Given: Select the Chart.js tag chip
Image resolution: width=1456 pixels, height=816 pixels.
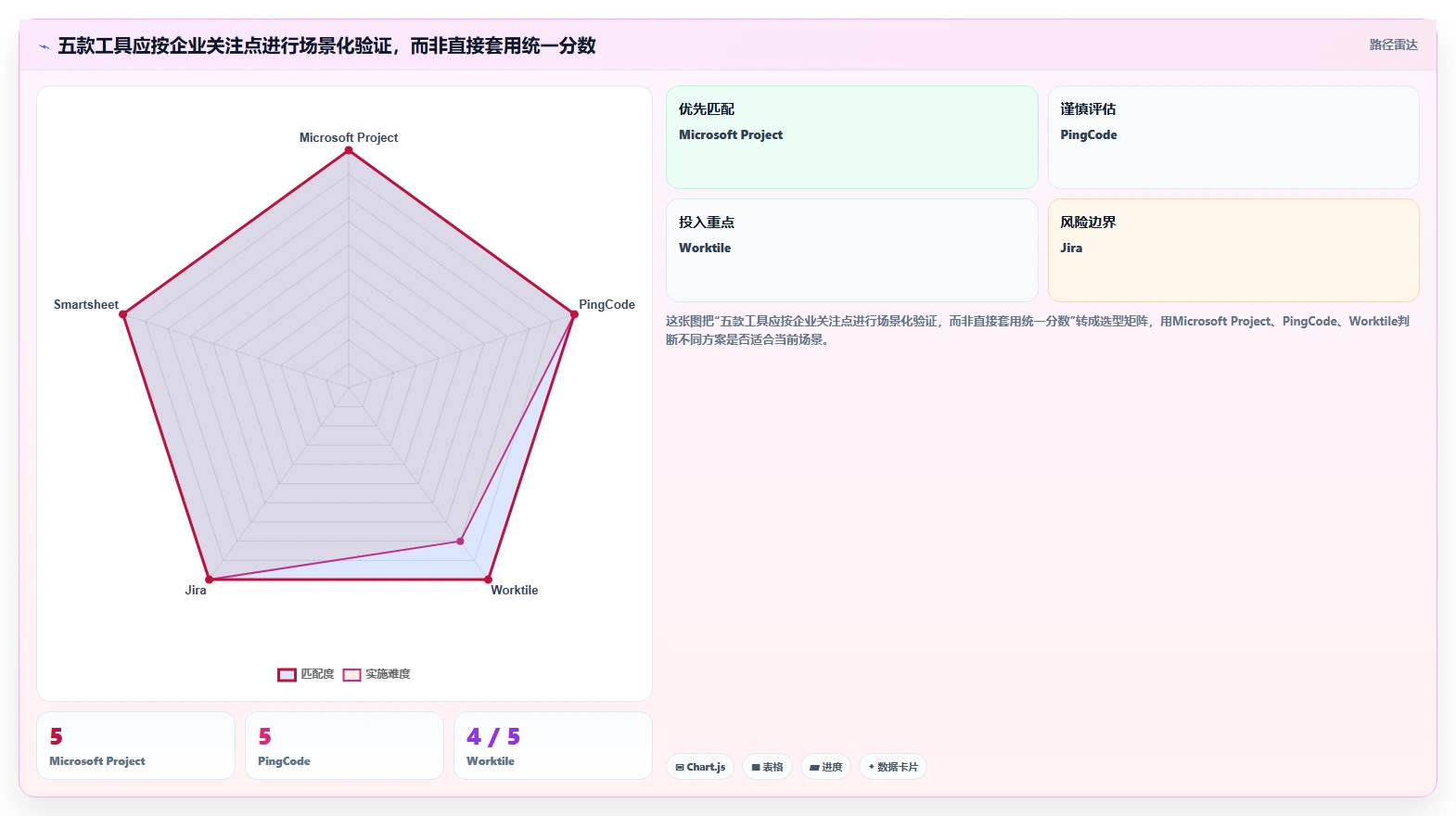Looking at the screenshot, I should pos(700,767).
